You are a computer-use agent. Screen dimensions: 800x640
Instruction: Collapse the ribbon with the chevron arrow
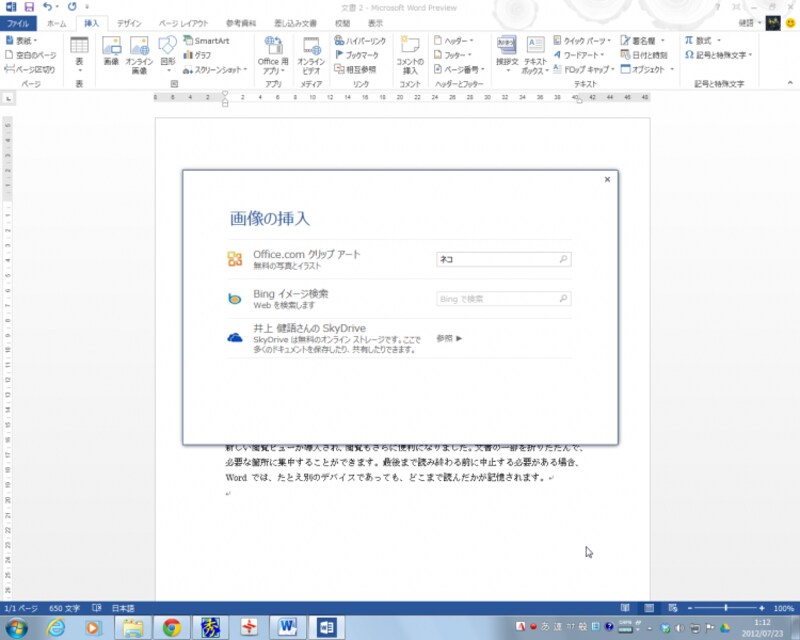(790, 84)
